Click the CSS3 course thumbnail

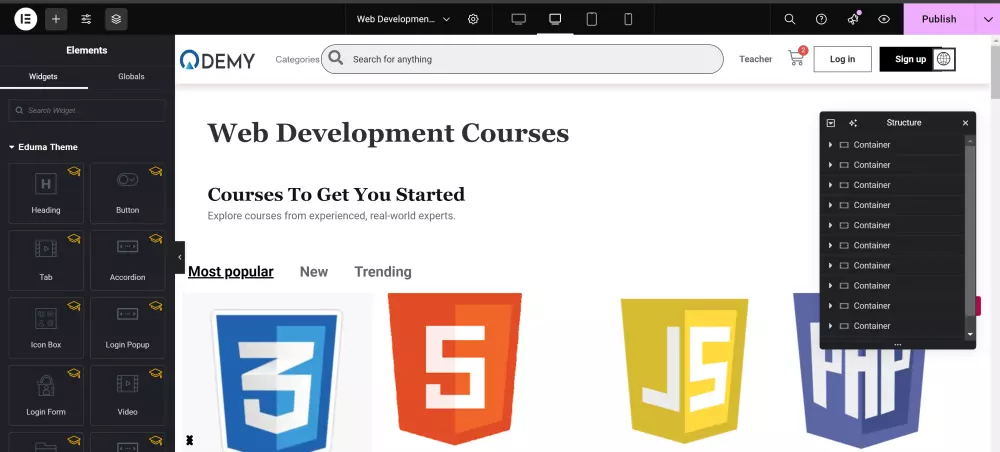tap(277, 373)
